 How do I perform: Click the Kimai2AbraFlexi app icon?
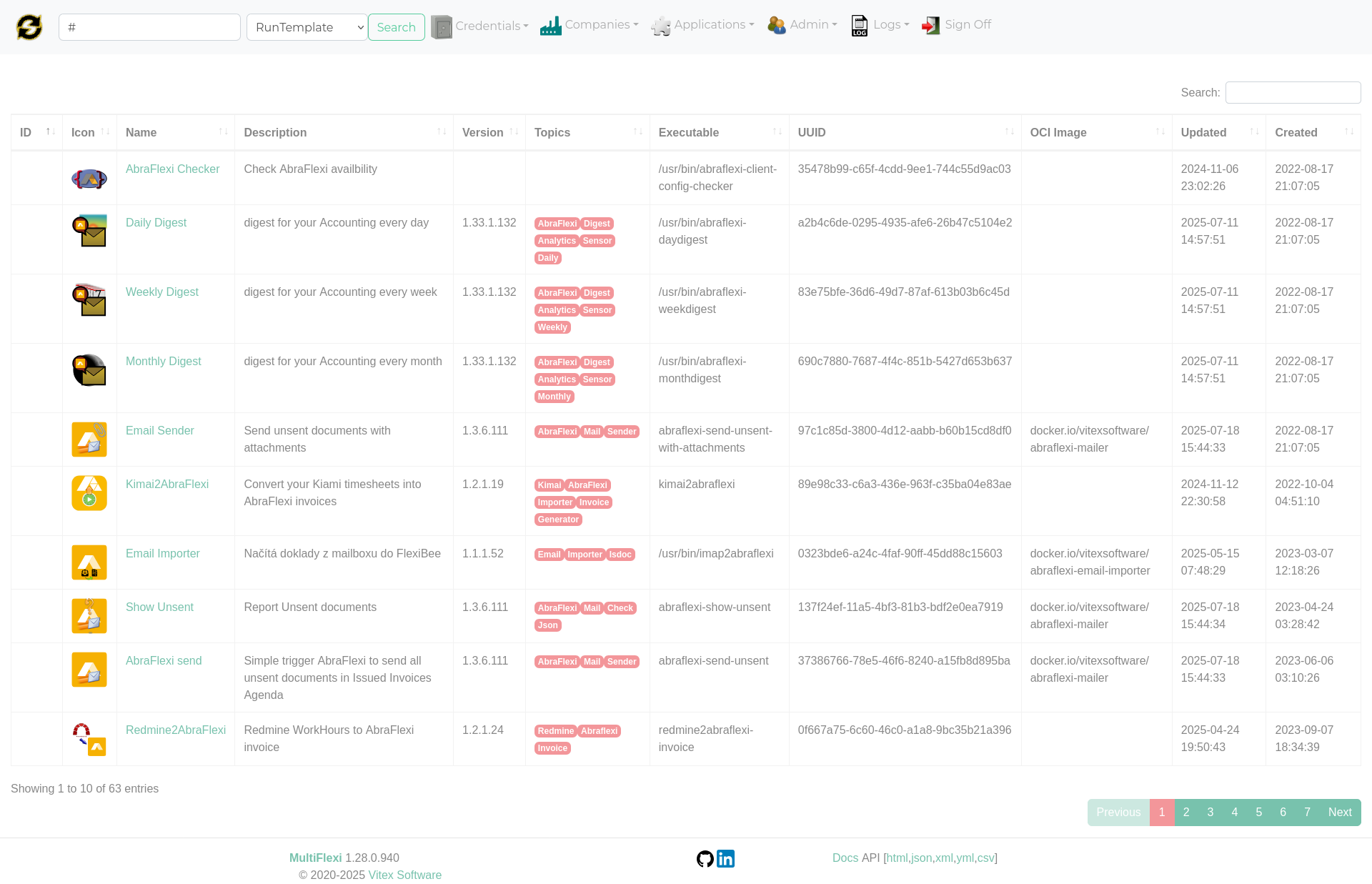(89, 492)
